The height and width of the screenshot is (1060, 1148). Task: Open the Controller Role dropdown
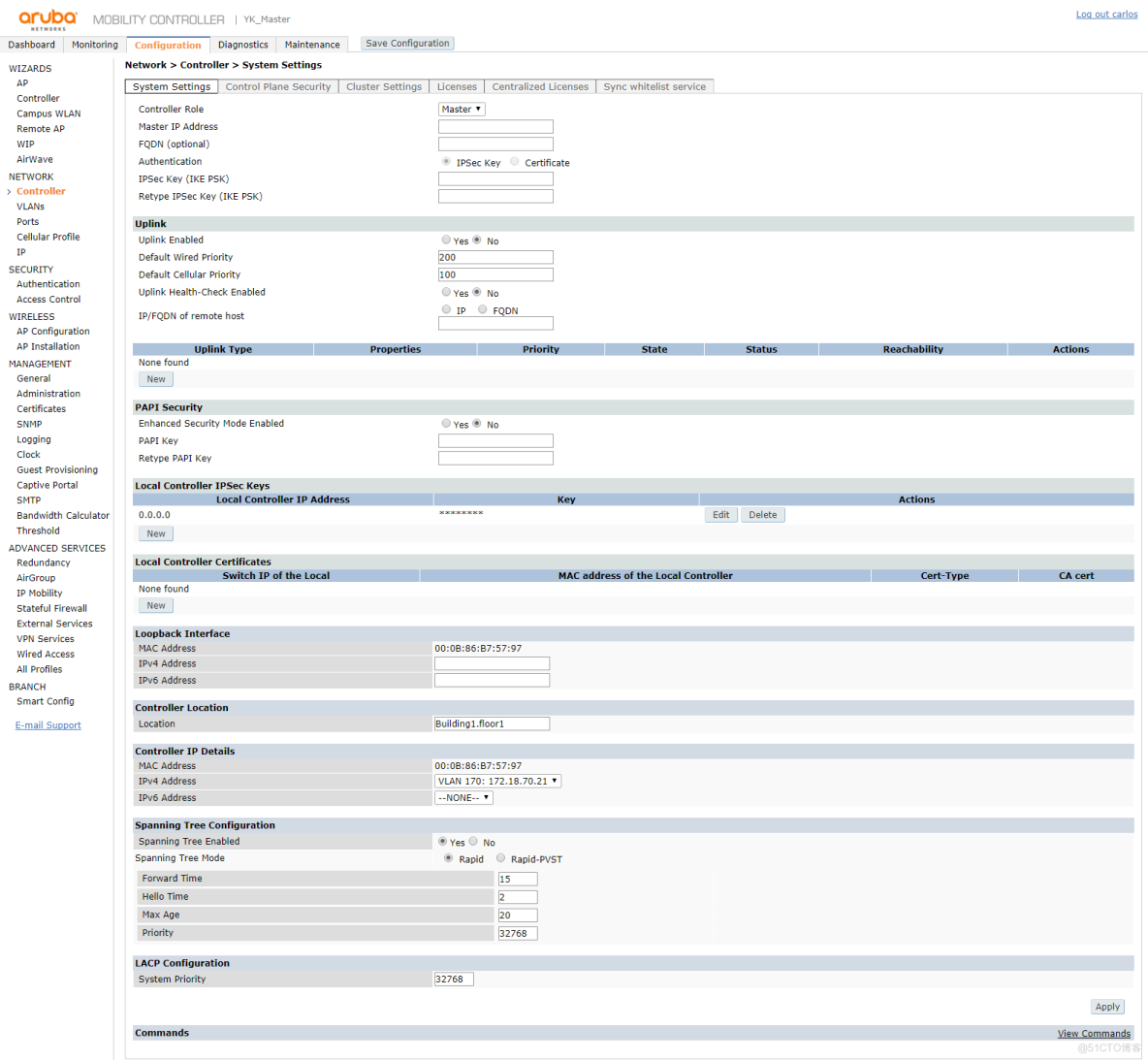462,110
